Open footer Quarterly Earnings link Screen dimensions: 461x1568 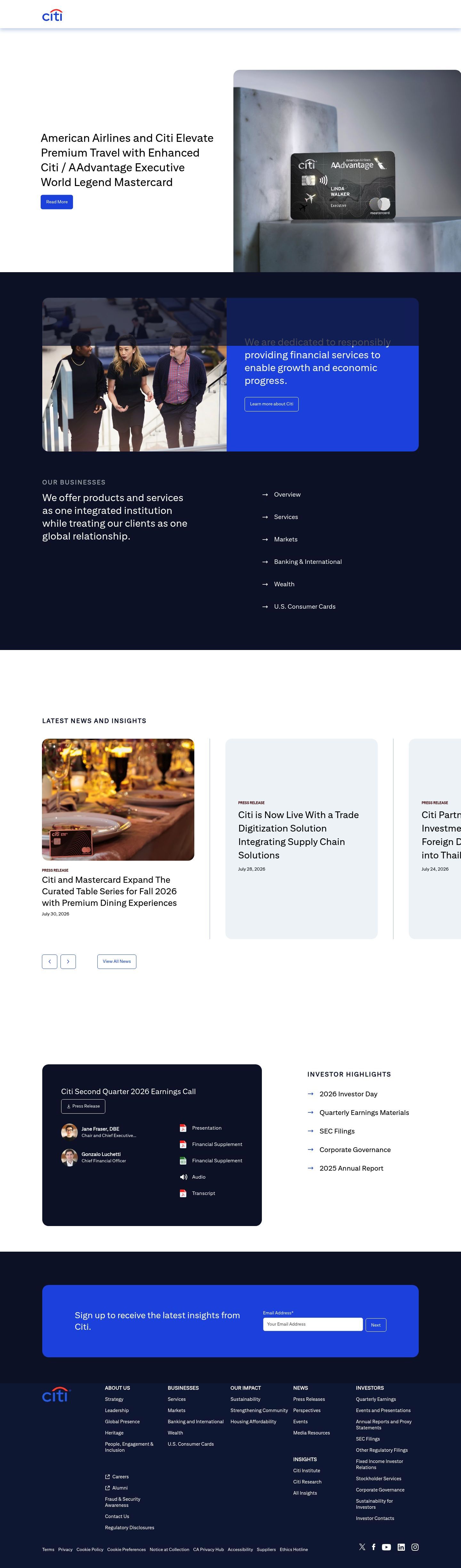click(376, 1399)
